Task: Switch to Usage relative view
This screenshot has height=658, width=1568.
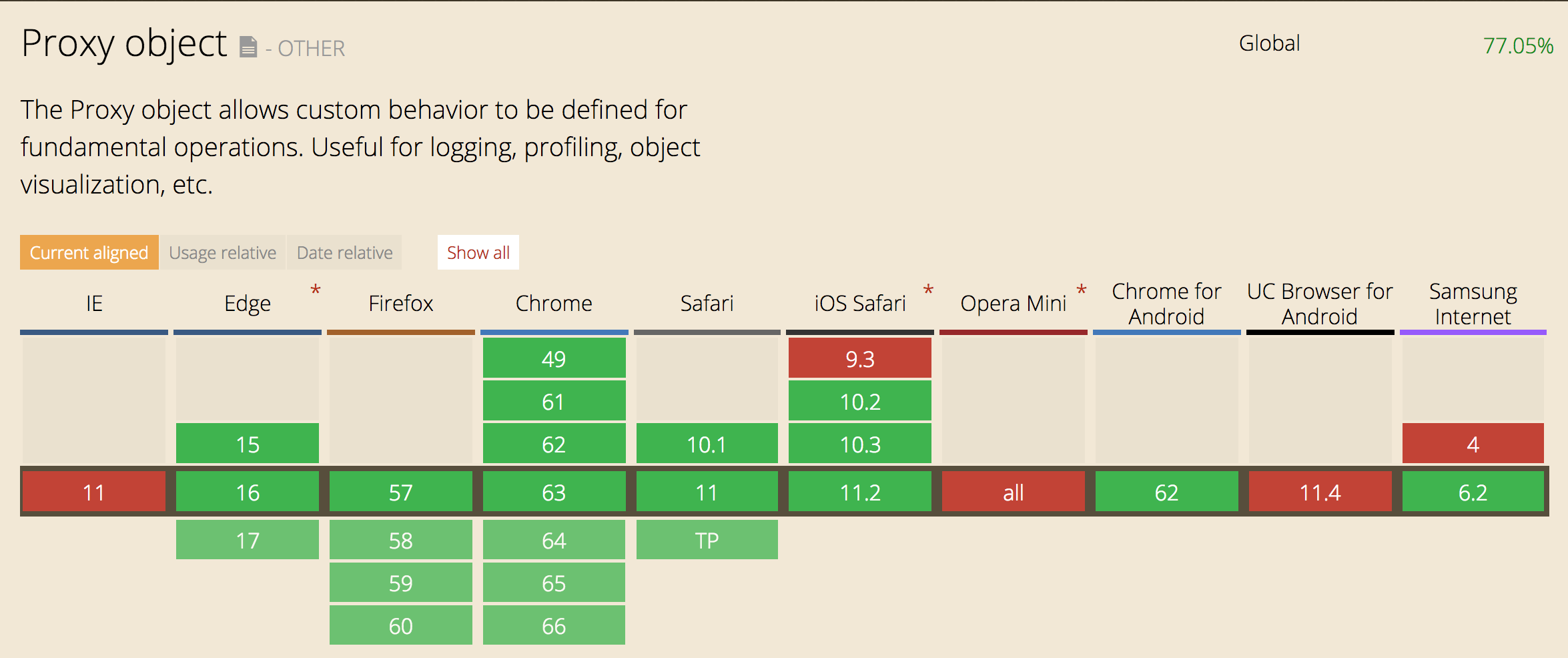Action: point(223,252)
